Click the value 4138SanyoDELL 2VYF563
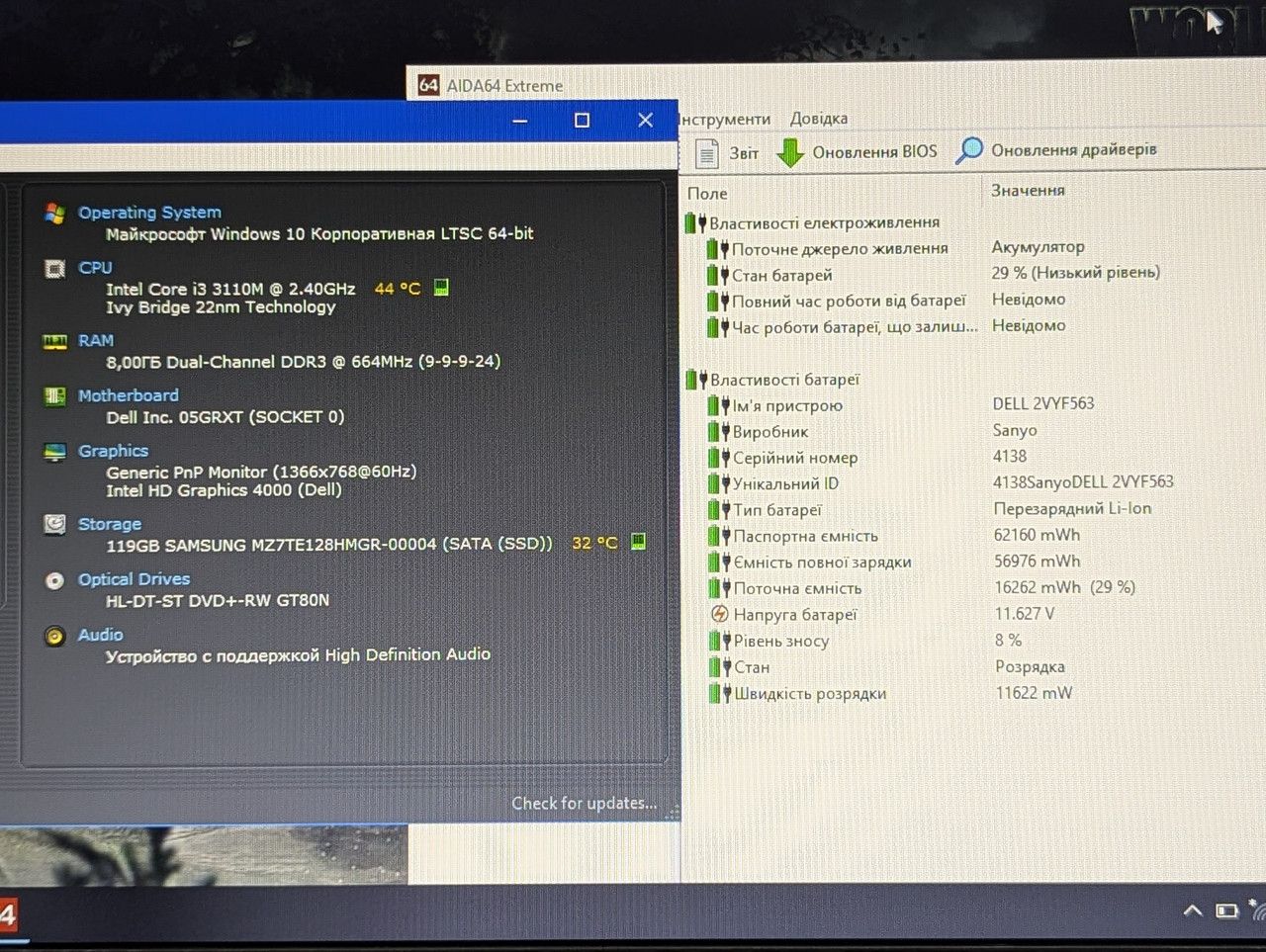The height and width of the screenshot is (952, 1266). [x=1083, y=482]
